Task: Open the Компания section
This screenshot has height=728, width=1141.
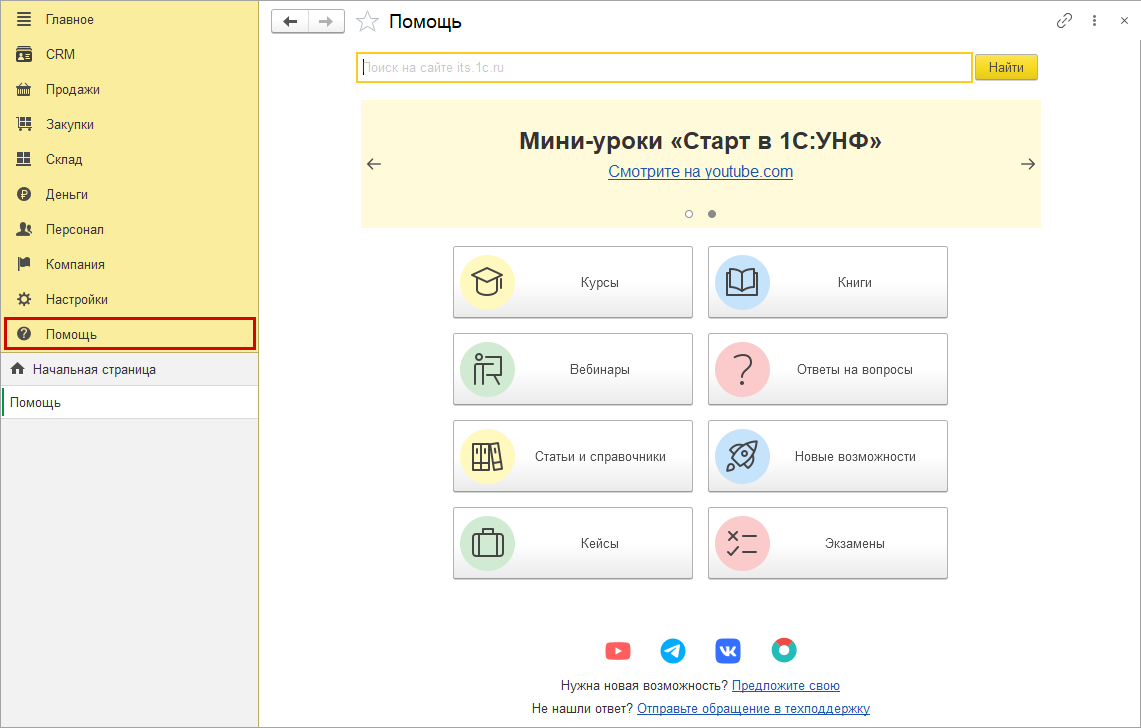Action: (x=130, y=264)
